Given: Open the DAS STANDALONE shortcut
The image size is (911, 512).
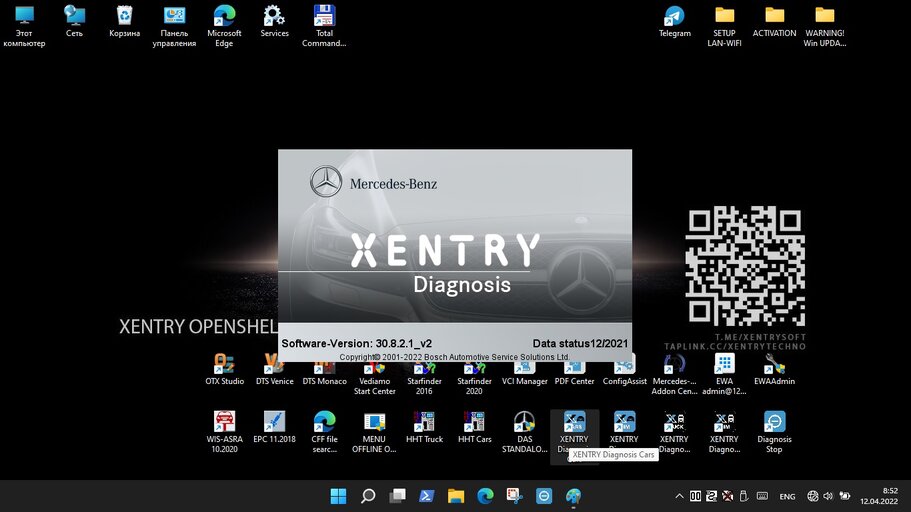Looking at the screenshot, I should point(524,432).
